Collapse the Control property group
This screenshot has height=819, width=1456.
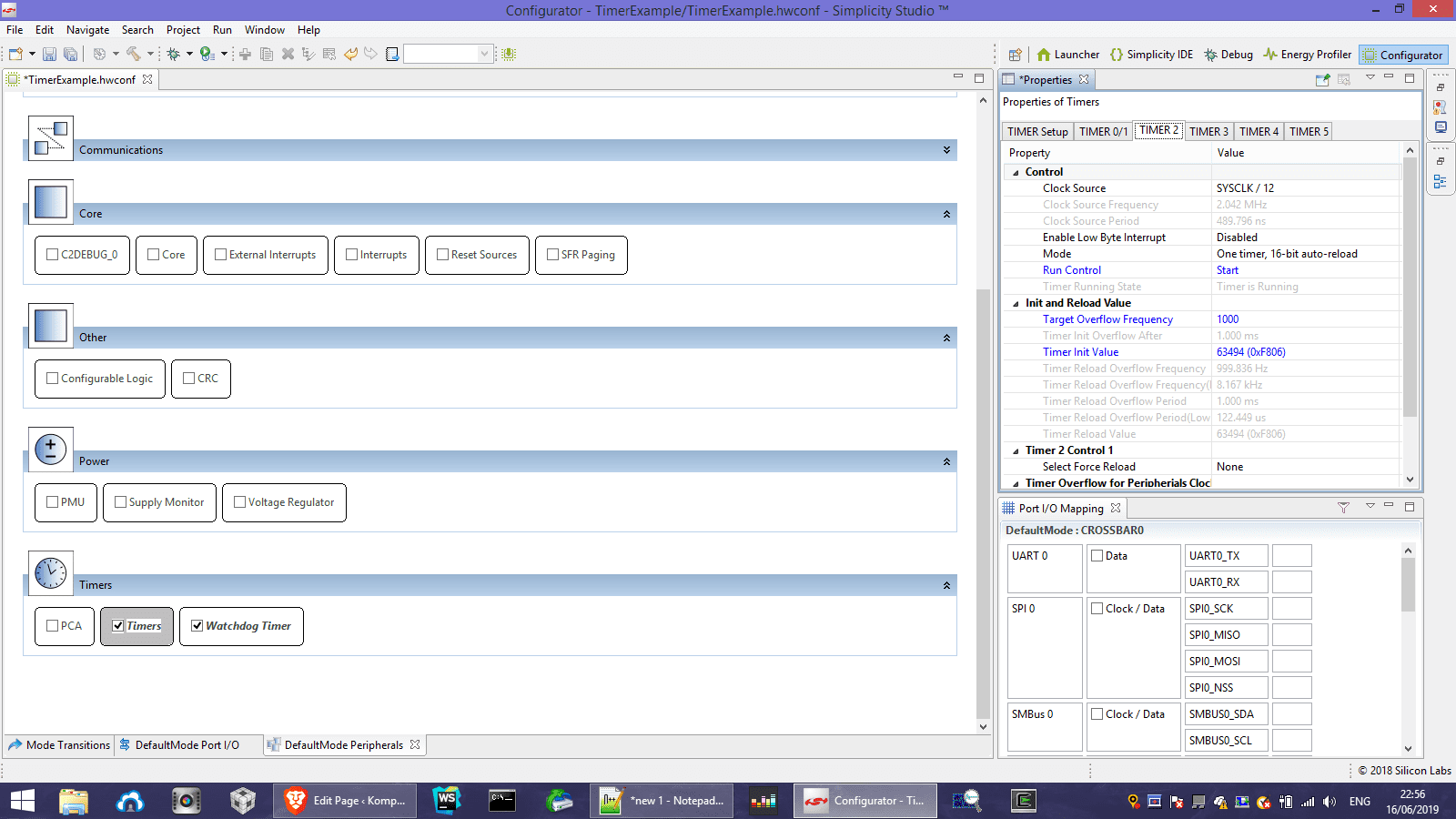coord(1016,172)
